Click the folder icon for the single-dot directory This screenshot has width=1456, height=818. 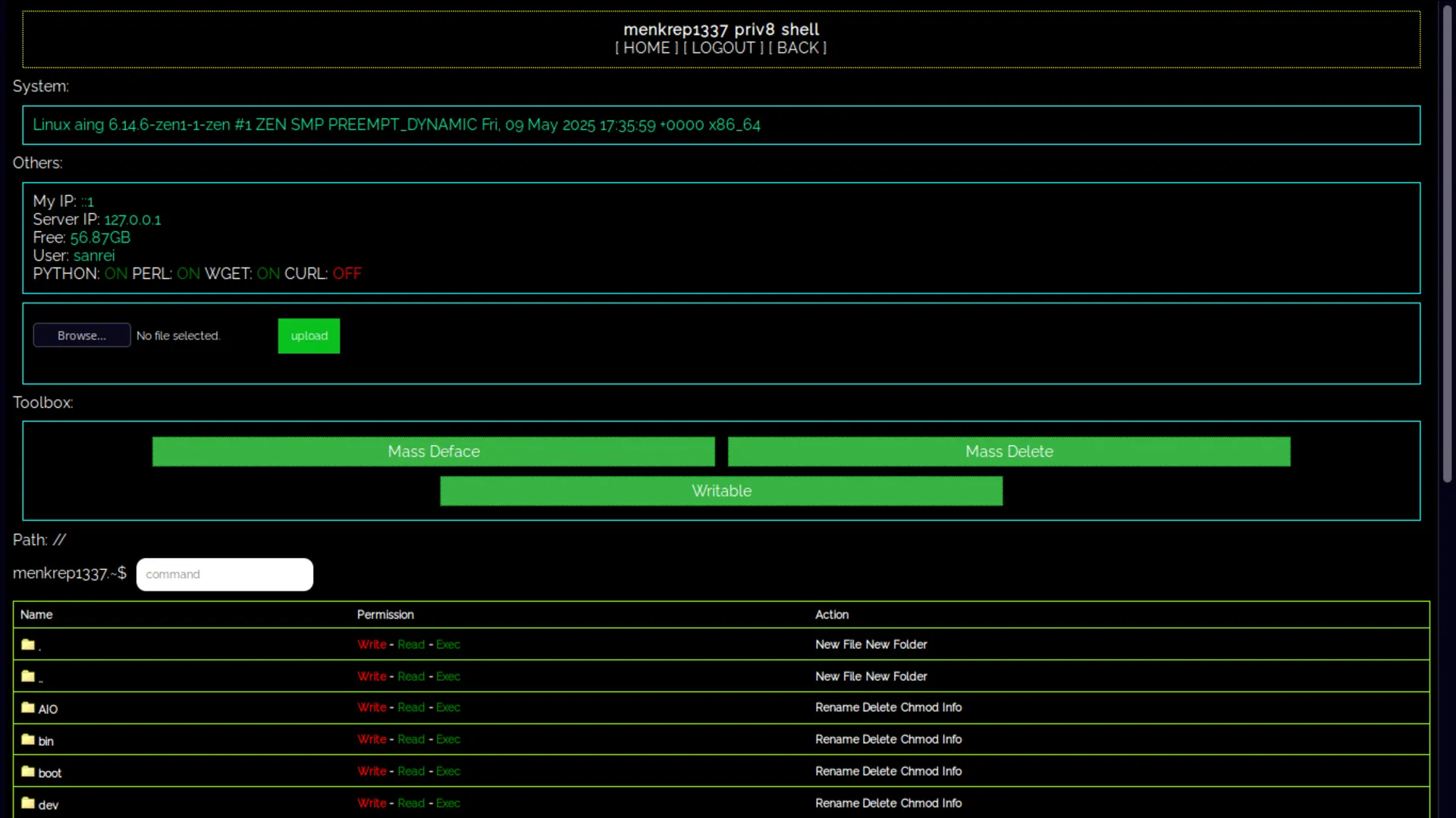tap(28, 644)
